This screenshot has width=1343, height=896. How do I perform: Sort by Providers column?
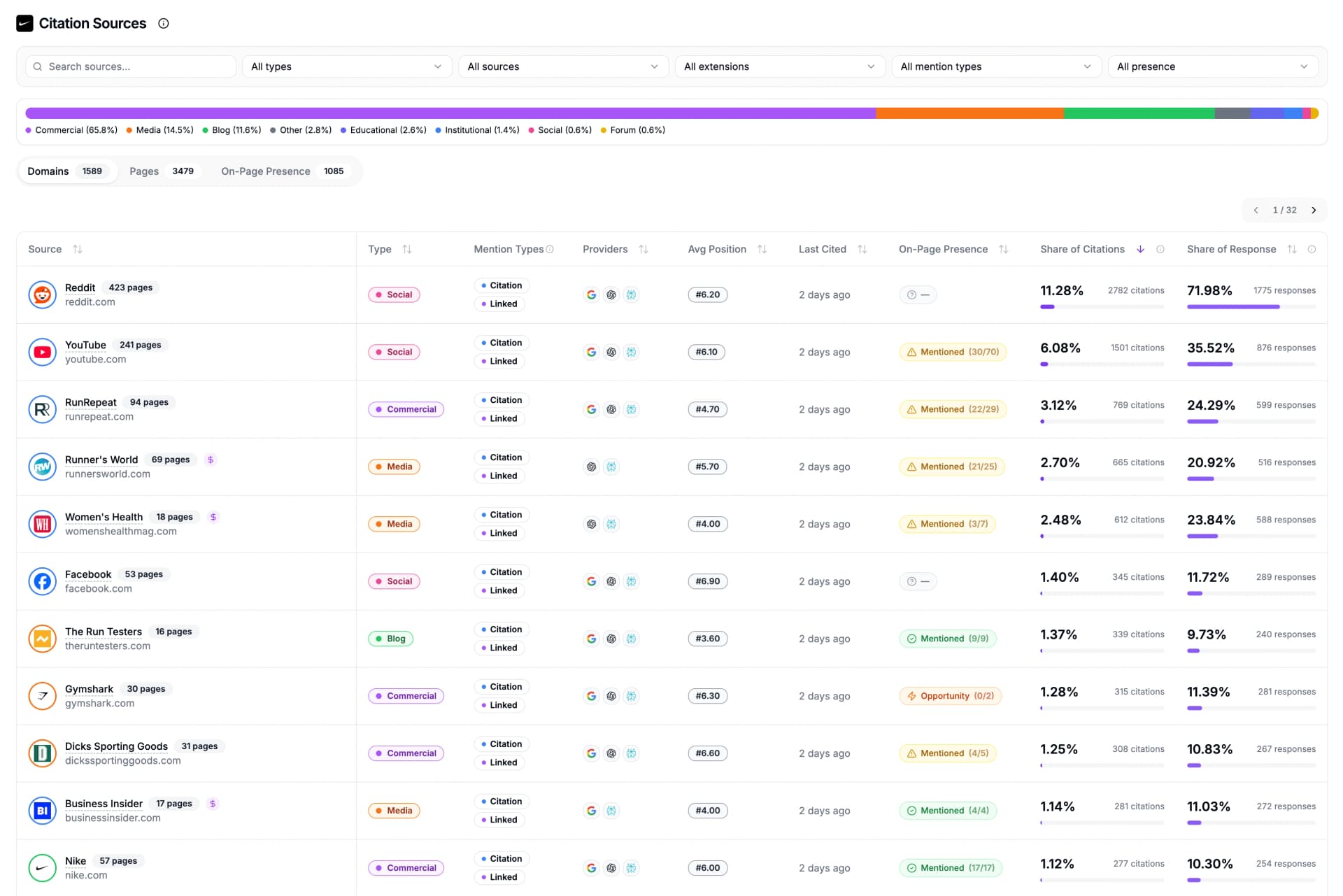(x=644, y=249)
